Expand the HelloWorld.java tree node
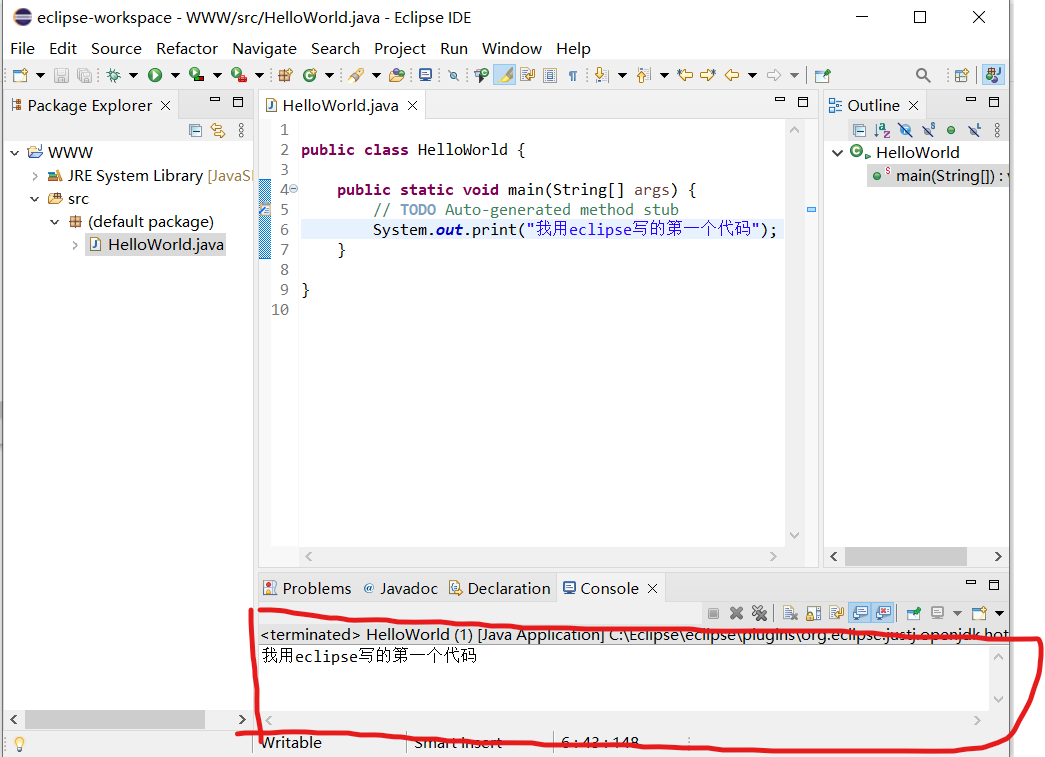The height and width of the screenshot is (757, 1045). [75, 245]
